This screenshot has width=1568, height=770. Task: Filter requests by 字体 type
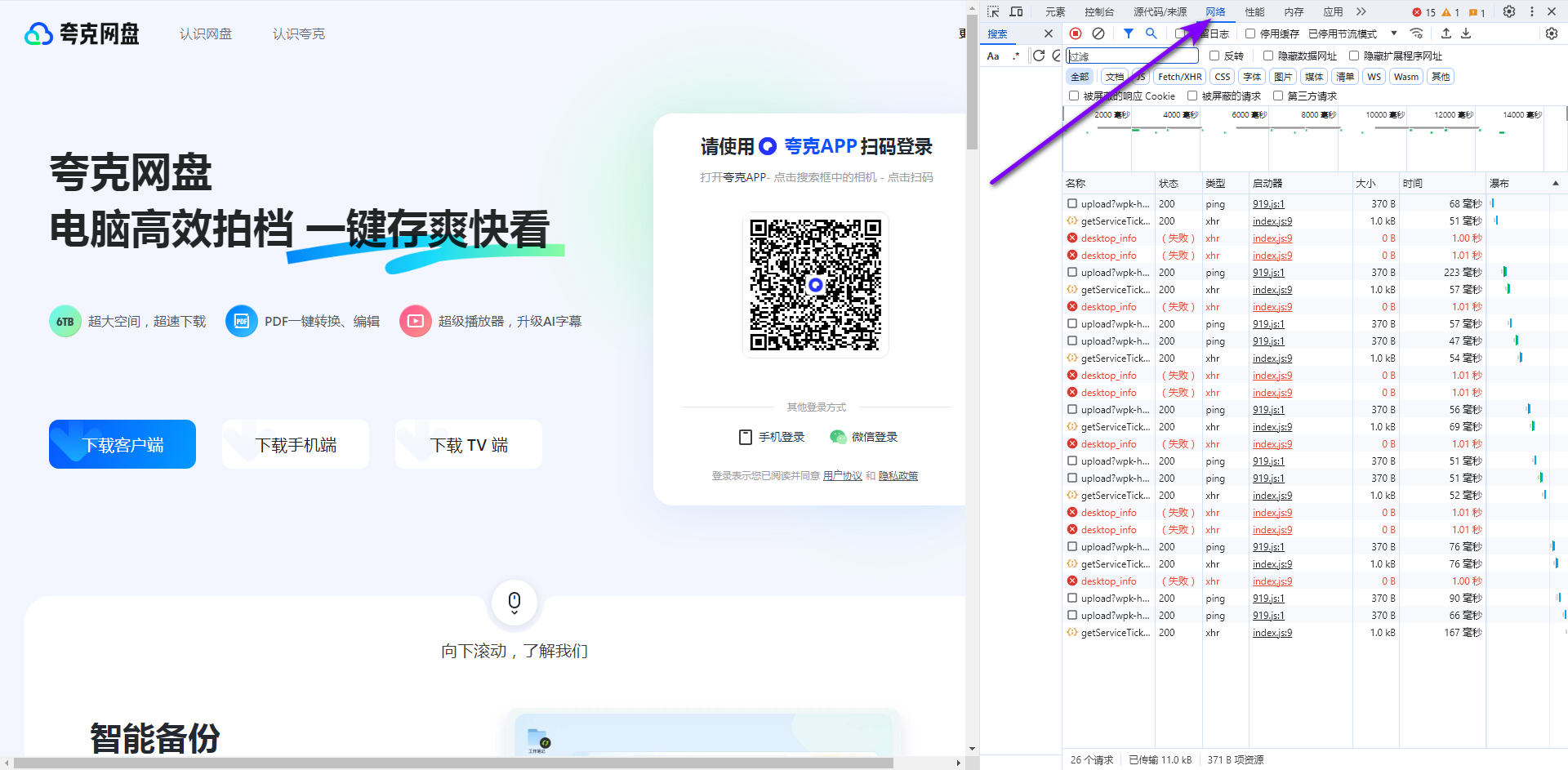click(x=1252, y=77)
